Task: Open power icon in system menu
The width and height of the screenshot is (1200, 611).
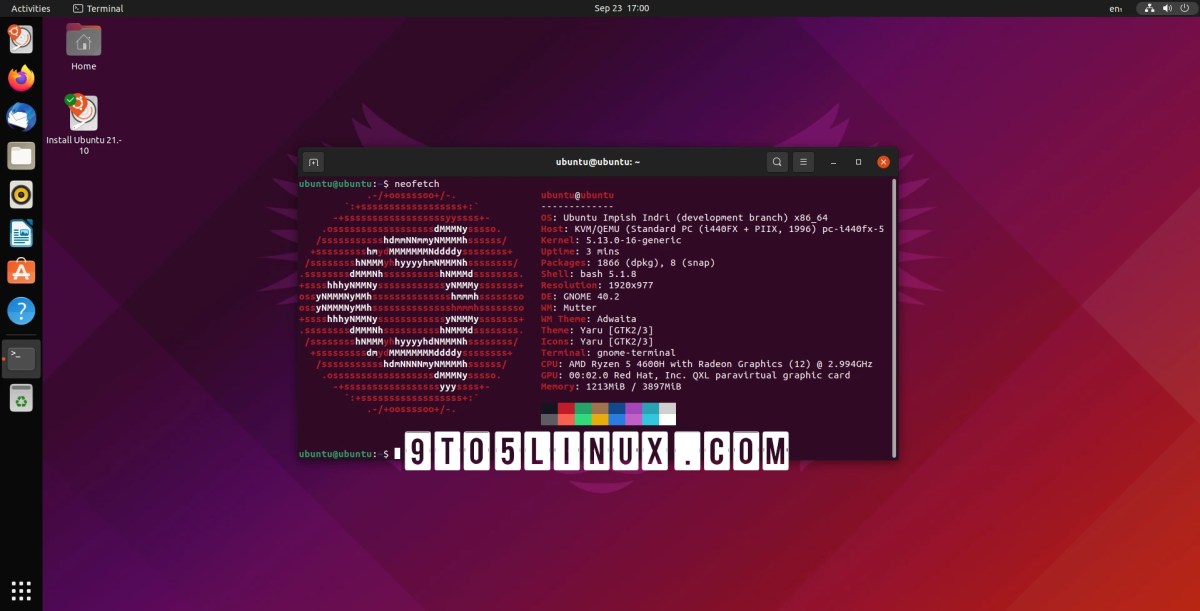Action: coord(1185,8)
